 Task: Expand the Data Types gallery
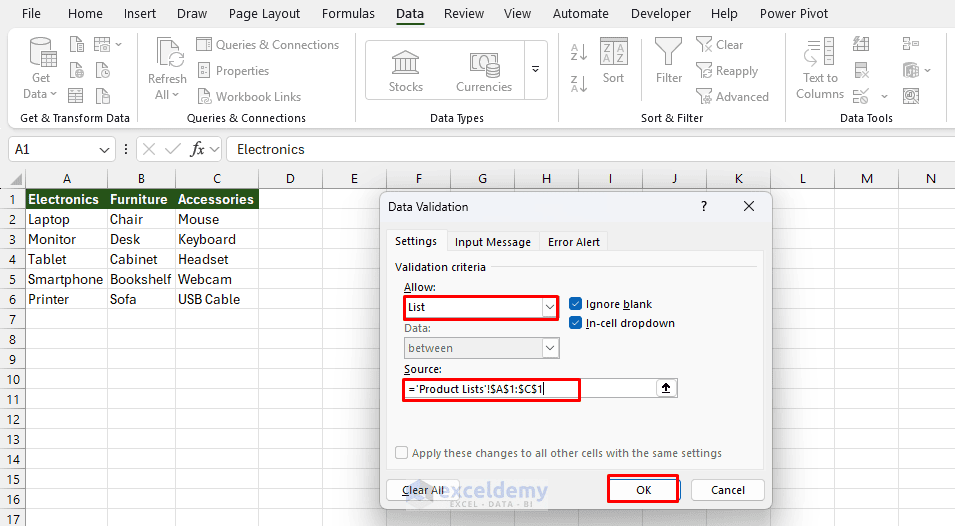tap(535, 69)
